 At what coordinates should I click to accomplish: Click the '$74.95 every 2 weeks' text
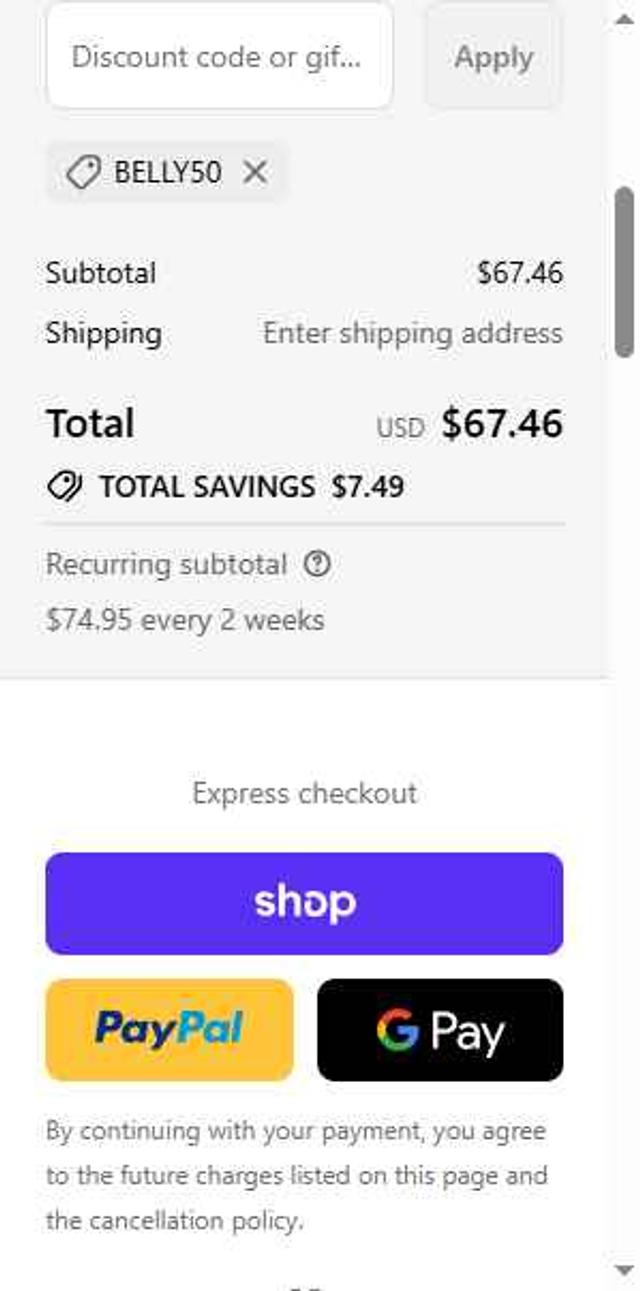click(185, 620)
